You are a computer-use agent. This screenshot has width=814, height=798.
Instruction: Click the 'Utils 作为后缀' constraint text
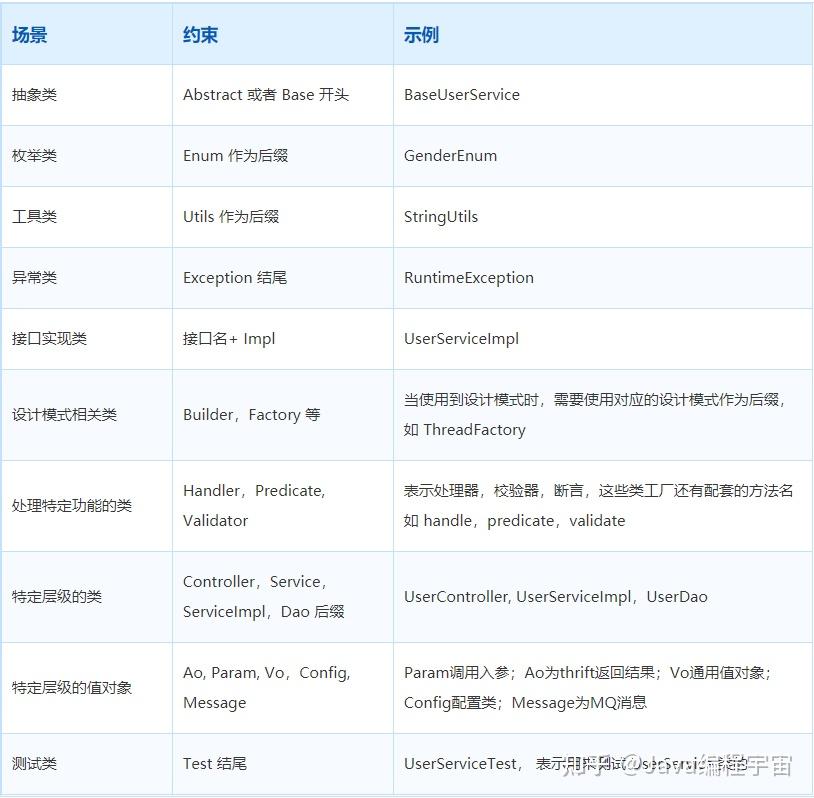click(x=231, y=217)
